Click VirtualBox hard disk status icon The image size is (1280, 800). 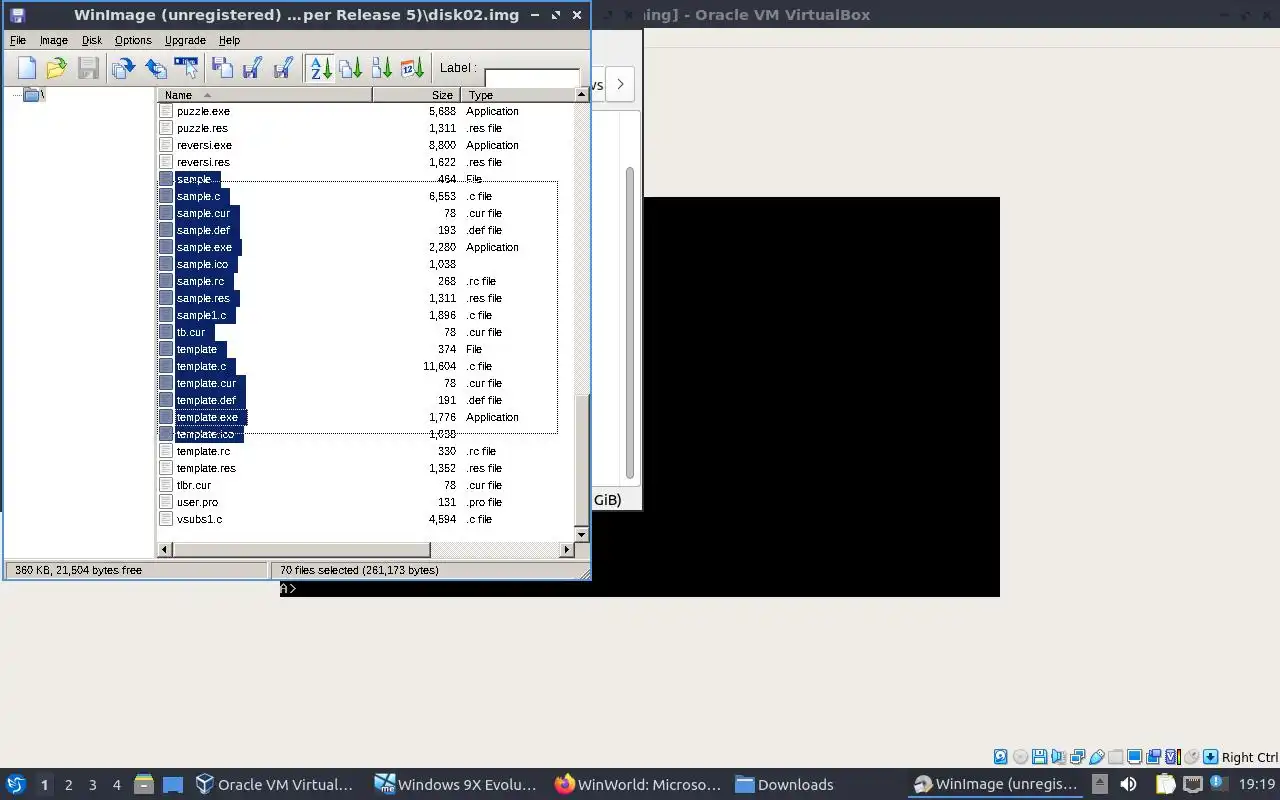pos(1001,757)
